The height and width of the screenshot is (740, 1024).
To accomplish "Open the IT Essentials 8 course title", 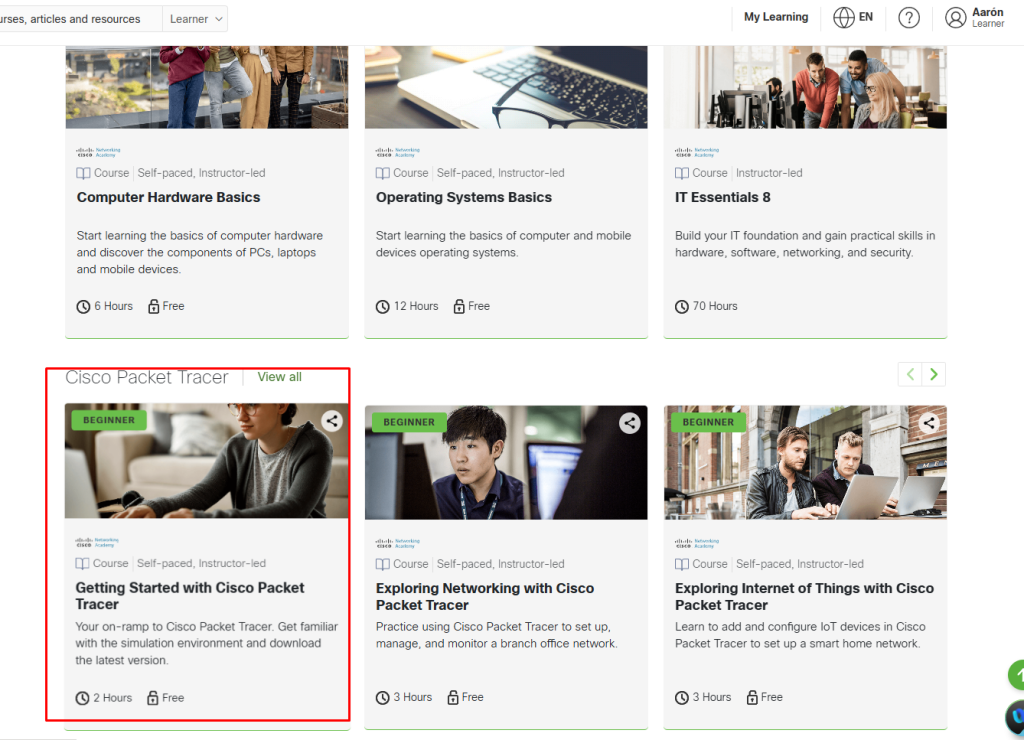I will click(x=722, y=197).
